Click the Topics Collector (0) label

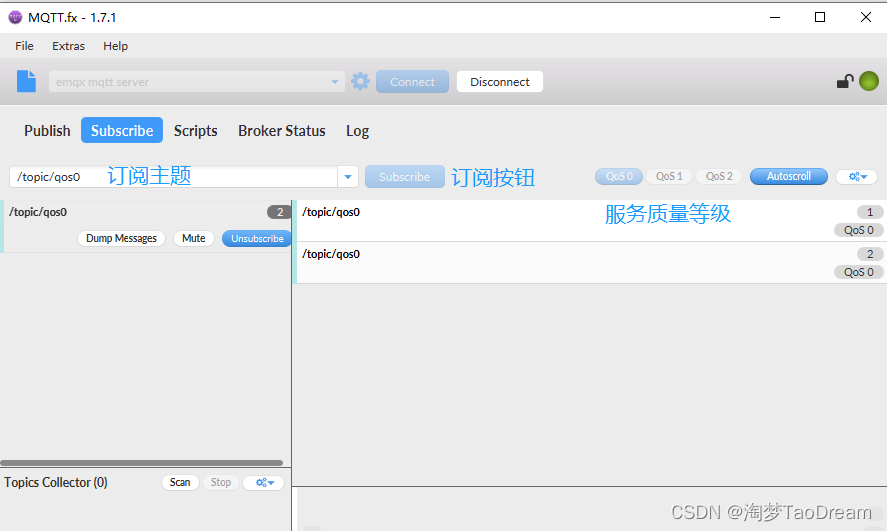tap(56, 482)
